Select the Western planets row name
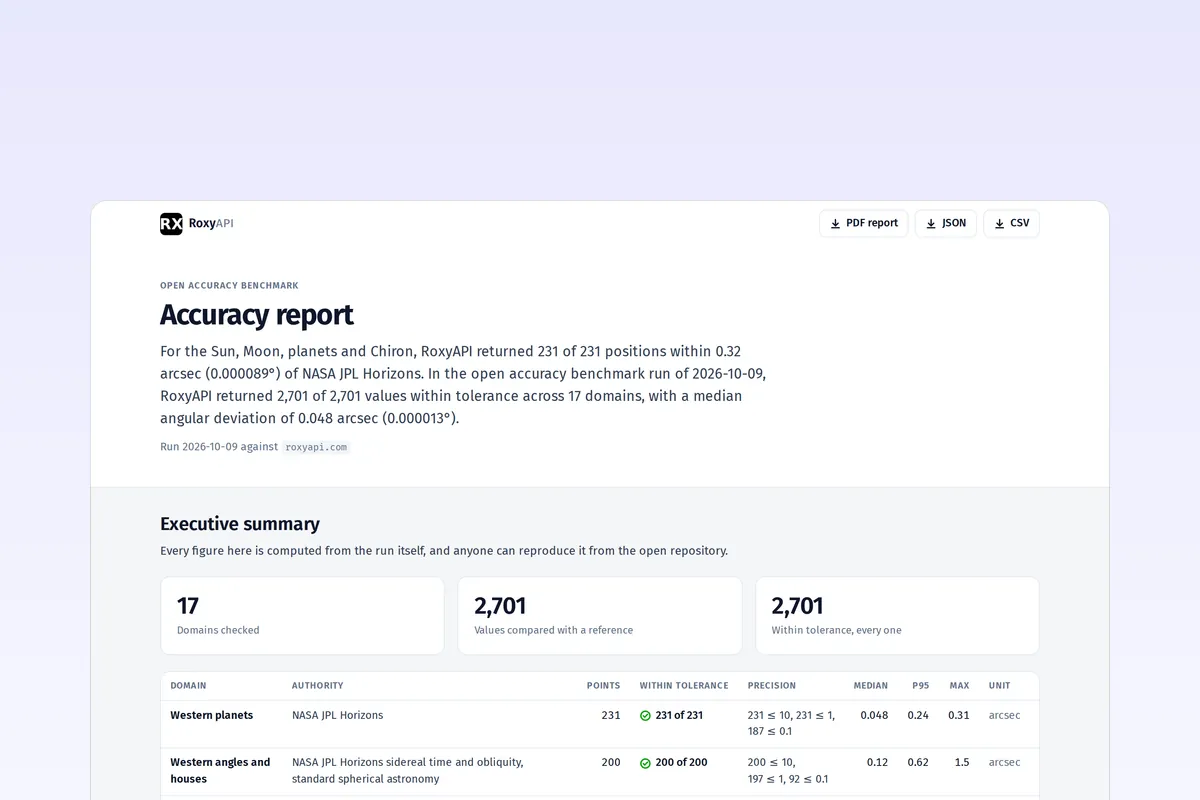Image resolution: width=1200 pixels, height=800 pixels. [212, 716]
